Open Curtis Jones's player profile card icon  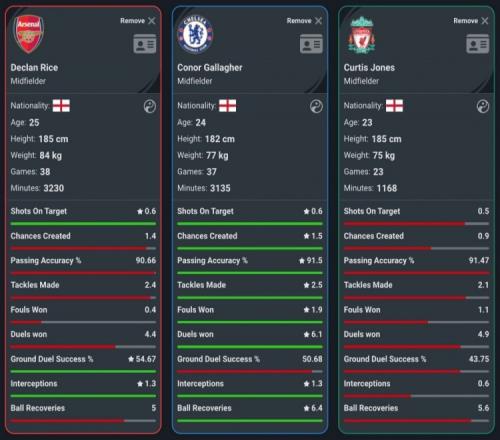click(x=478, y=44)
